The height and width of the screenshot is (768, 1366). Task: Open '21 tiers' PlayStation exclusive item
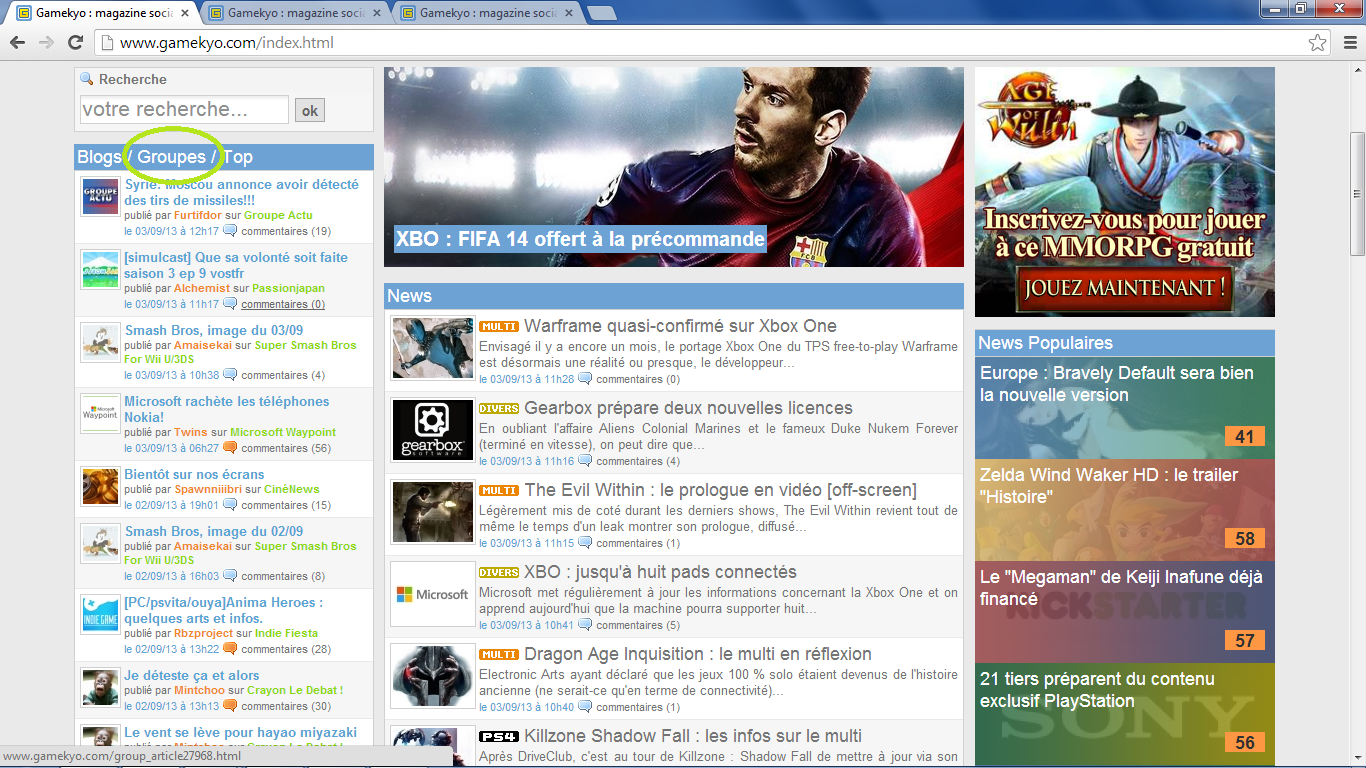1125,714
